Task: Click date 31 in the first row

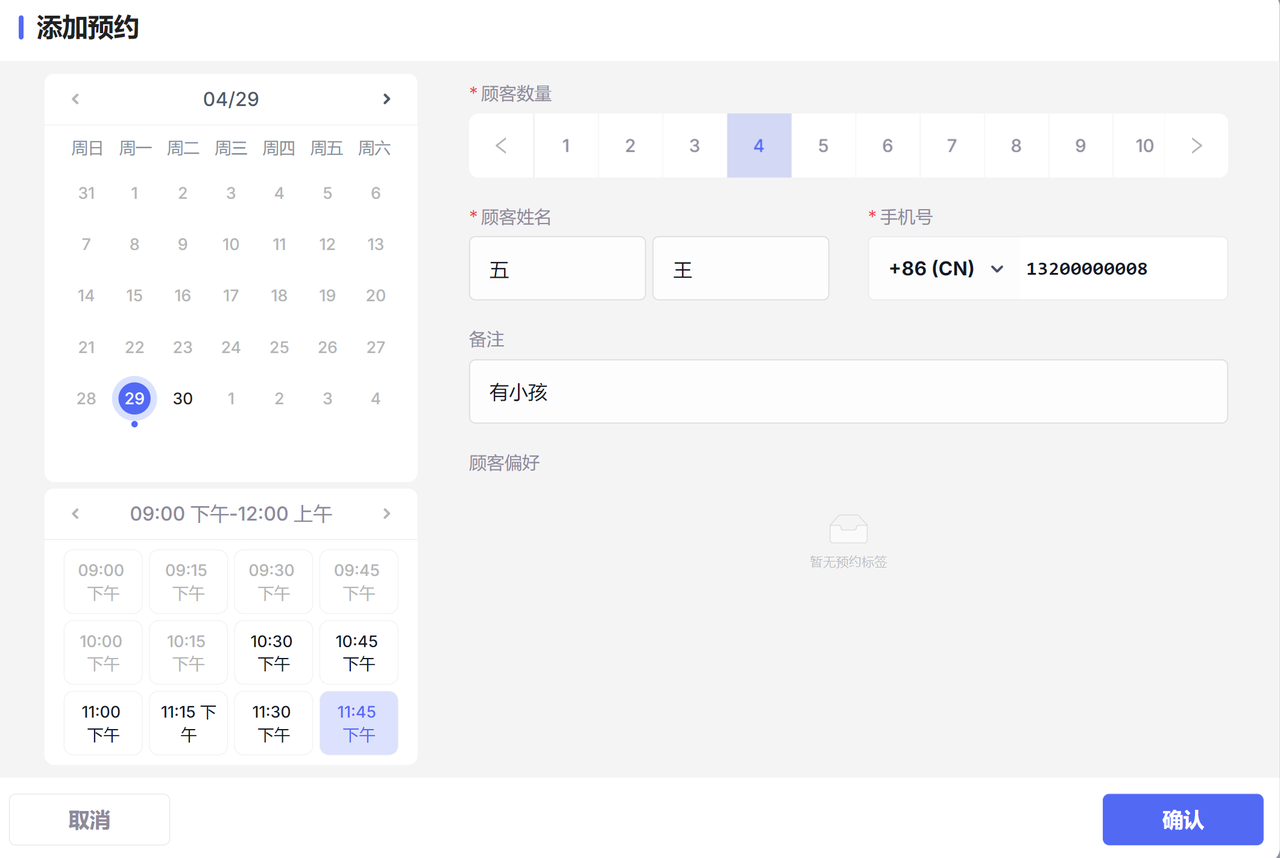Action: (86, 194)
